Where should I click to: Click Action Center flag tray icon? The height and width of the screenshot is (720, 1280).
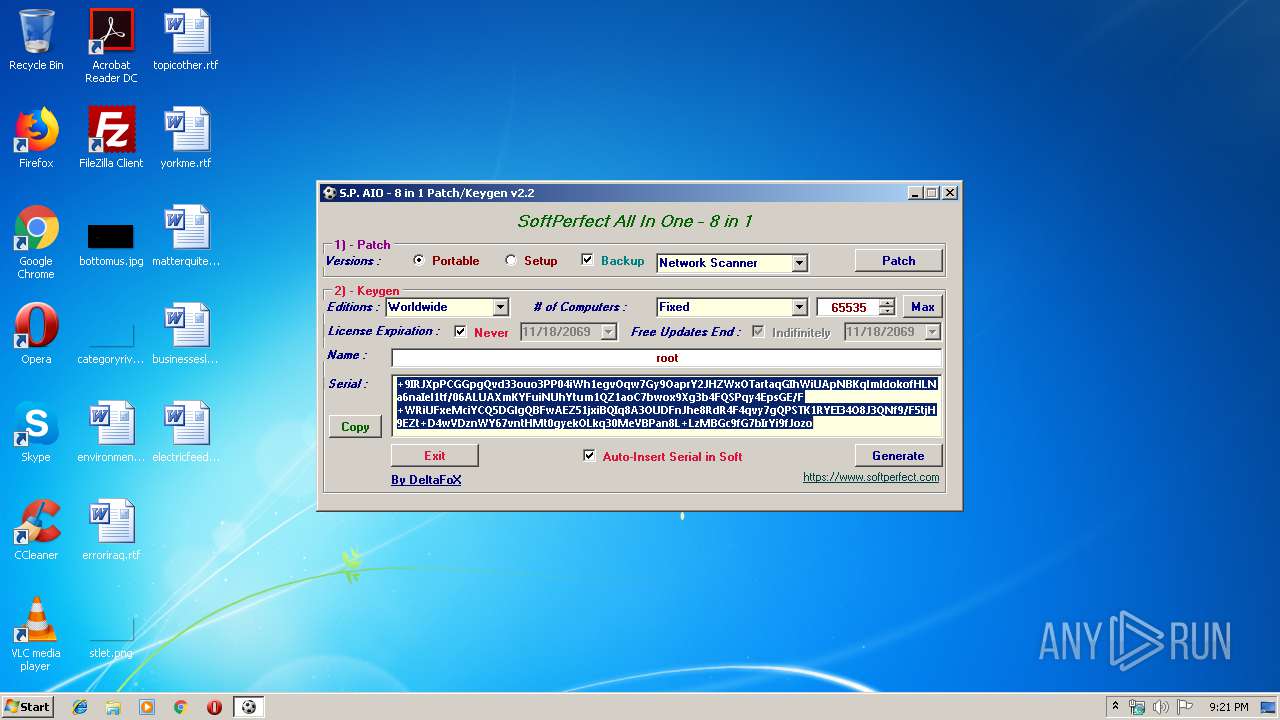tap(1185, 707)
